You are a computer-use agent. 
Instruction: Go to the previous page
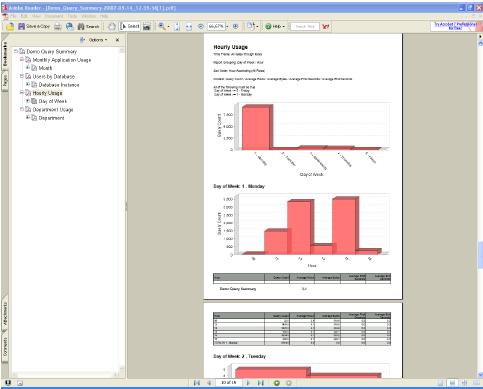point(209,383)
